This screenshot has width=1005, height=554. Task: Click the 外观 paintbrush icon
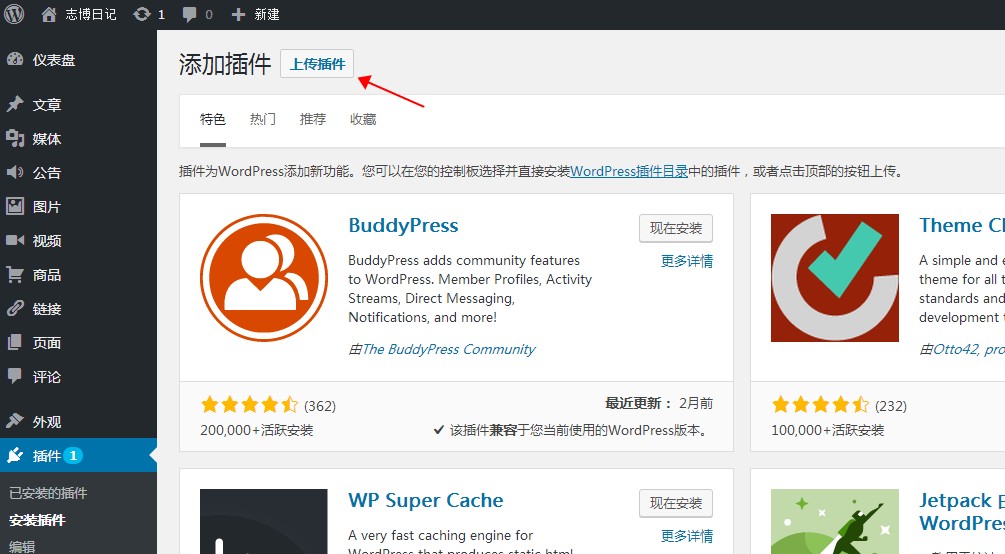pyautogui.click(x=15, y=421)
